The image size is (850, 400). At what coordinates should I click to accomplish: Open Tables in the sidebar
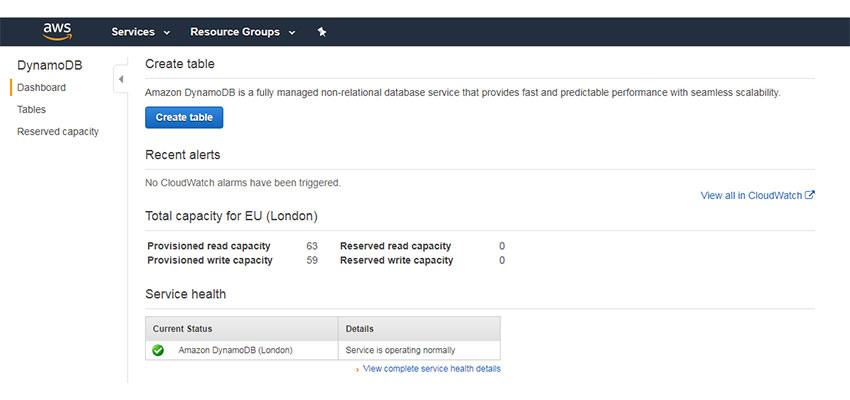pyautogui.click(x=31, y=109)
